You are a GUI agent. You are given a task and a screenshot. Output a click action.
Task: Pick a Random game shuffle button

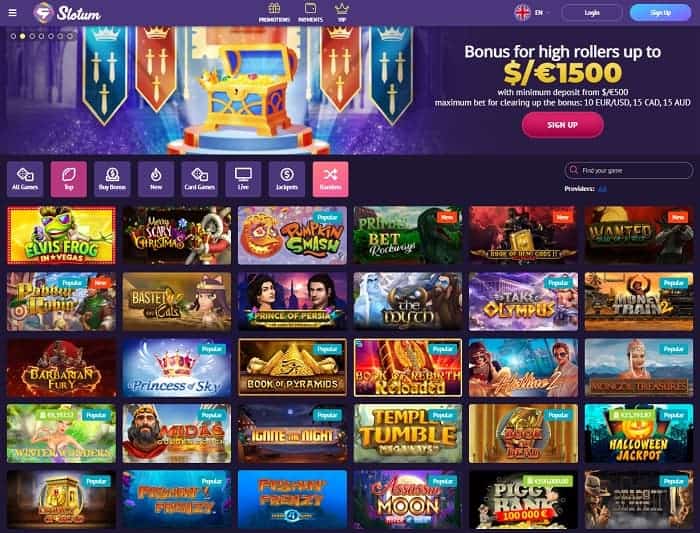(x=330, y=179)
